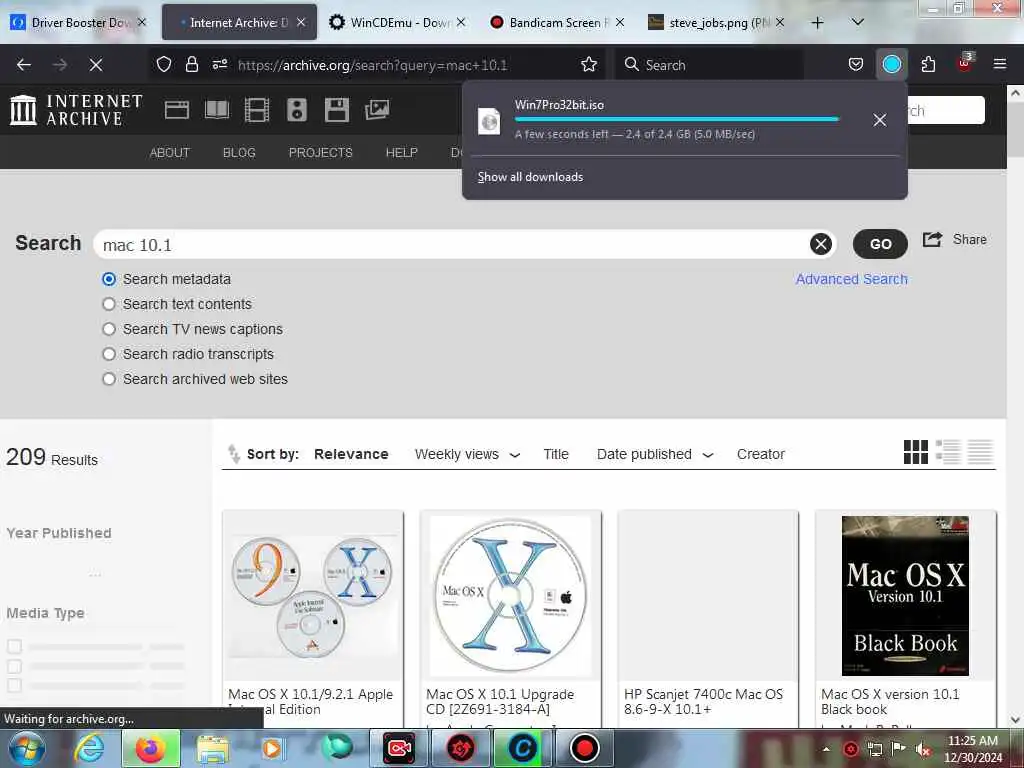Open Bandicam record button on taskbar
The width and height of the screenshot is (1024, 768).
[584, 748]
